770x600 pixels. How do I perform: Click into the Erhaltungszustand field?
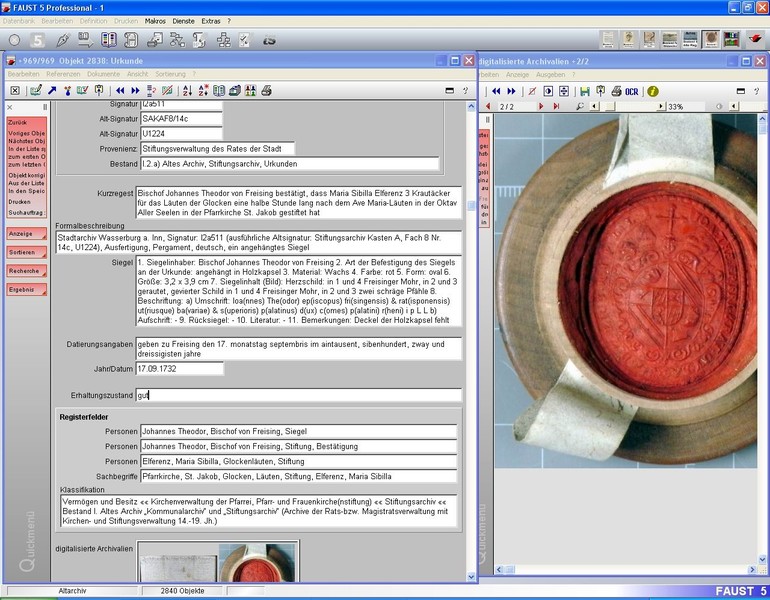pos(299,395)
